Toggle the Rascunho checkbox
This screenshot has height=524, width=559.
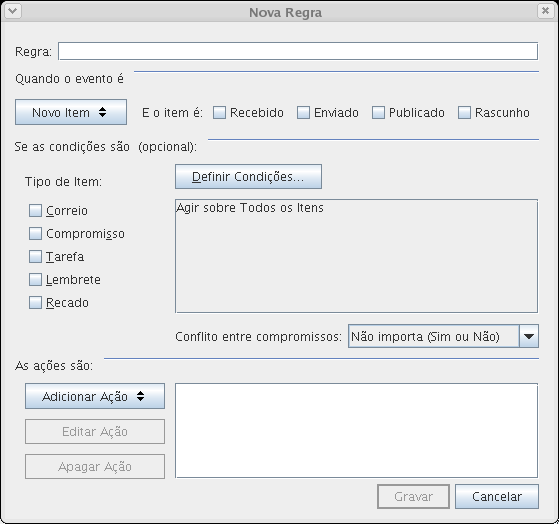click(x=464, y=113)
